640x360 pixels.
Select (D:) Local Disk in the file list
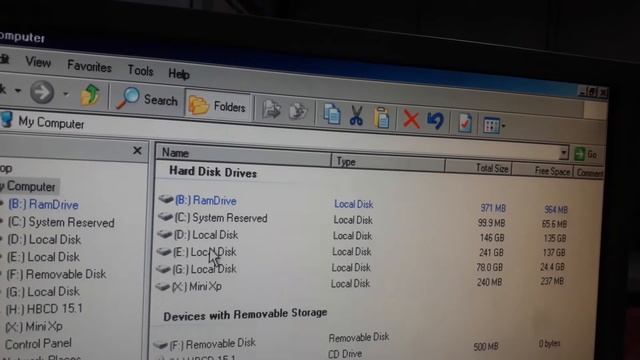206,235
